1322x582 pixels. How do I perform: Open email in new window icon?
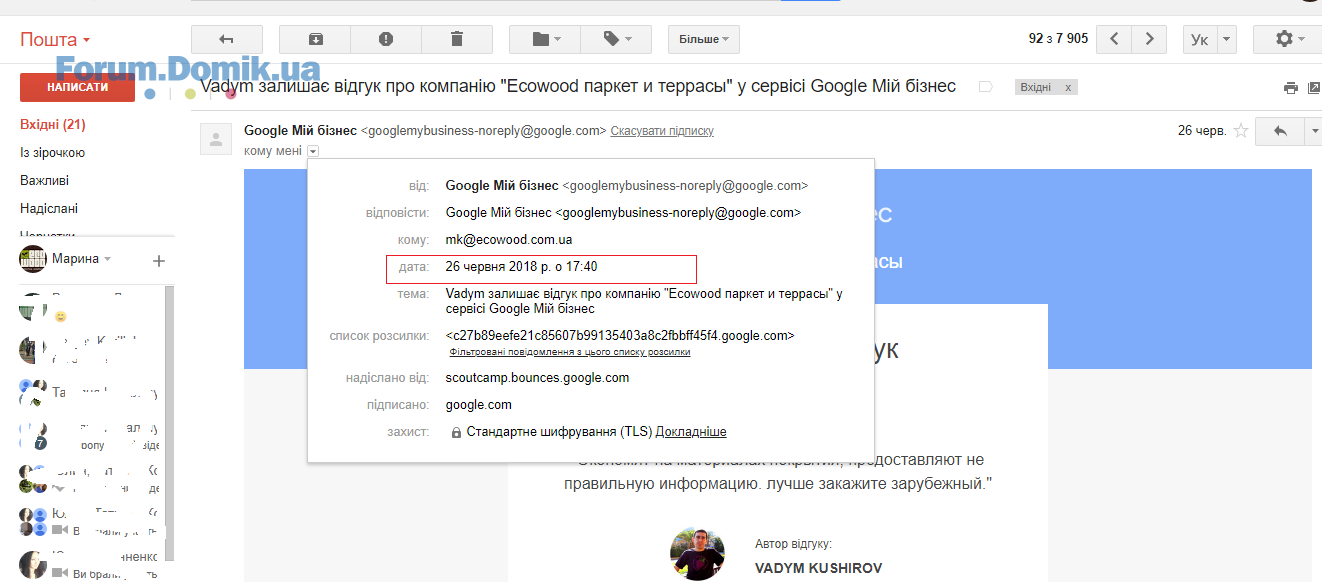coord(1314,88)
